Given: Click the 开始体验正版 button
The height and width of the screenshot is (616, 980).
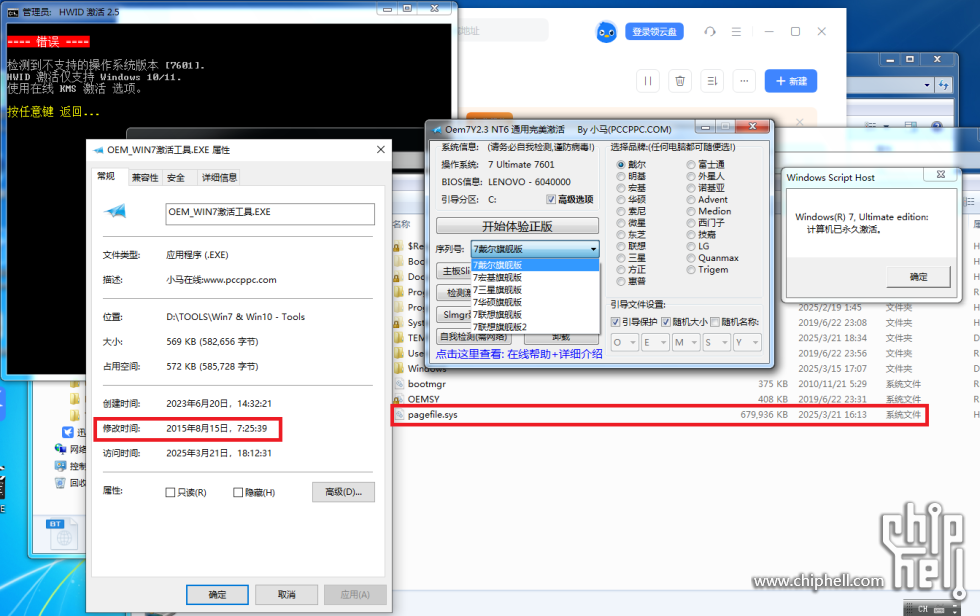Looking at the screenshot, I should click(x=517, y=226).
